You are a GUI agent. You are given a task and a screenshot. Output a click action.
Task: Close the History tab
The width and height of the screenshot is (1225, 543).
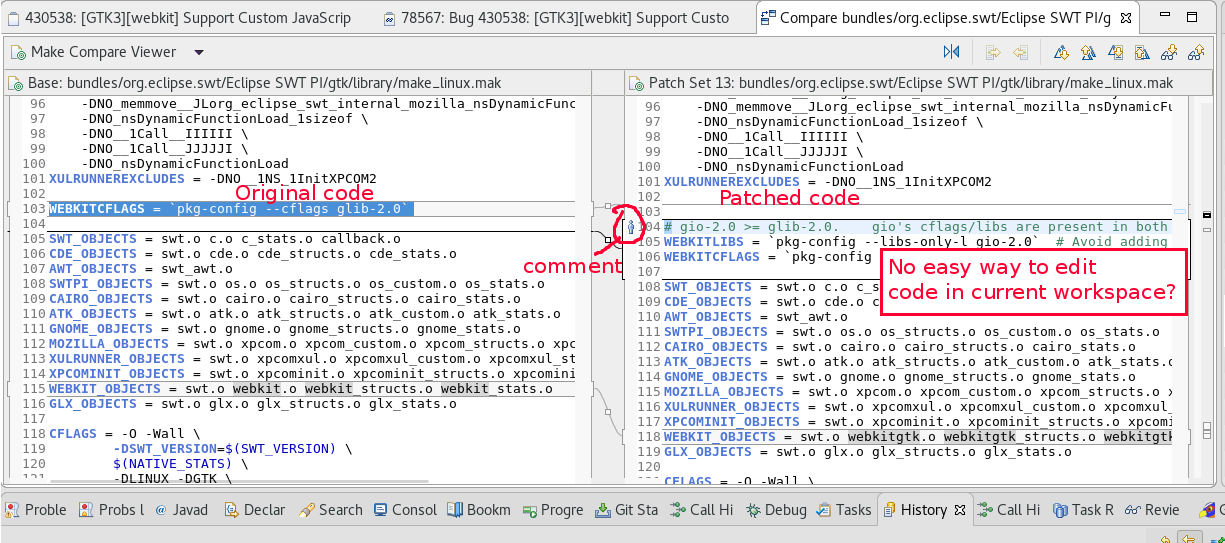coord(960,510)
